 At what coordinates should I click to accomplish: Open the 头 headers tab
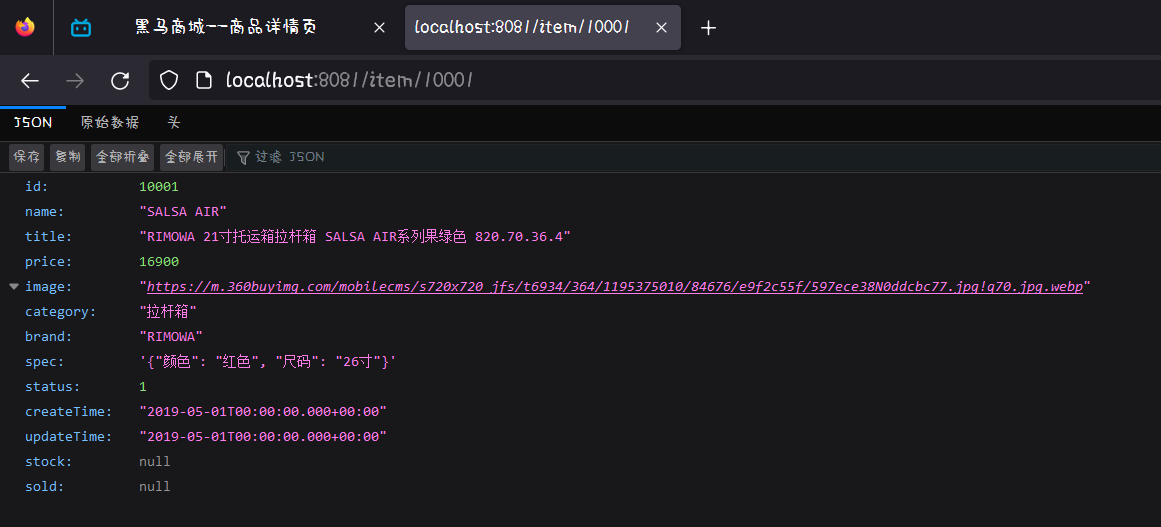(x=174, y=123)
